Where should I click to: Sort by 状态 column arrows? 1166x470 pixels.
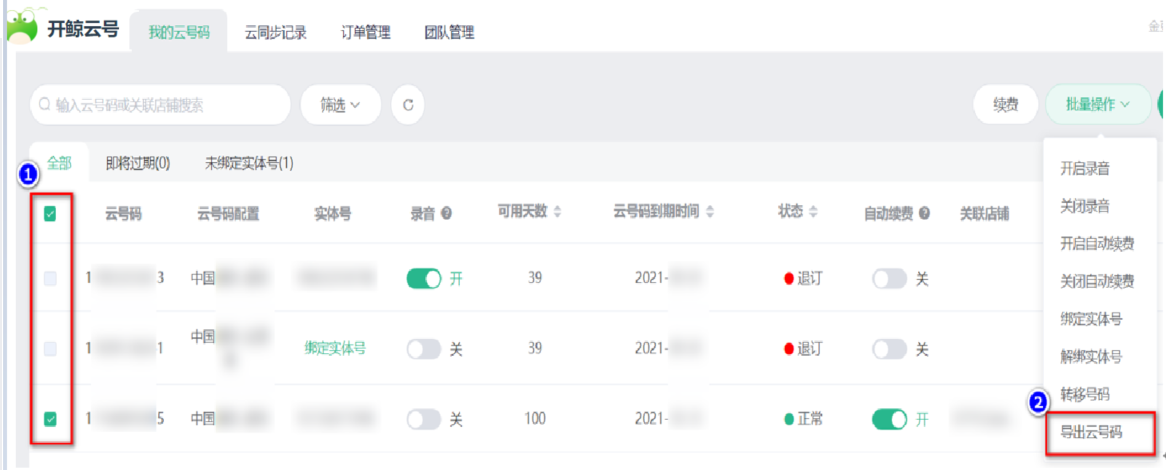pos(813,213)
